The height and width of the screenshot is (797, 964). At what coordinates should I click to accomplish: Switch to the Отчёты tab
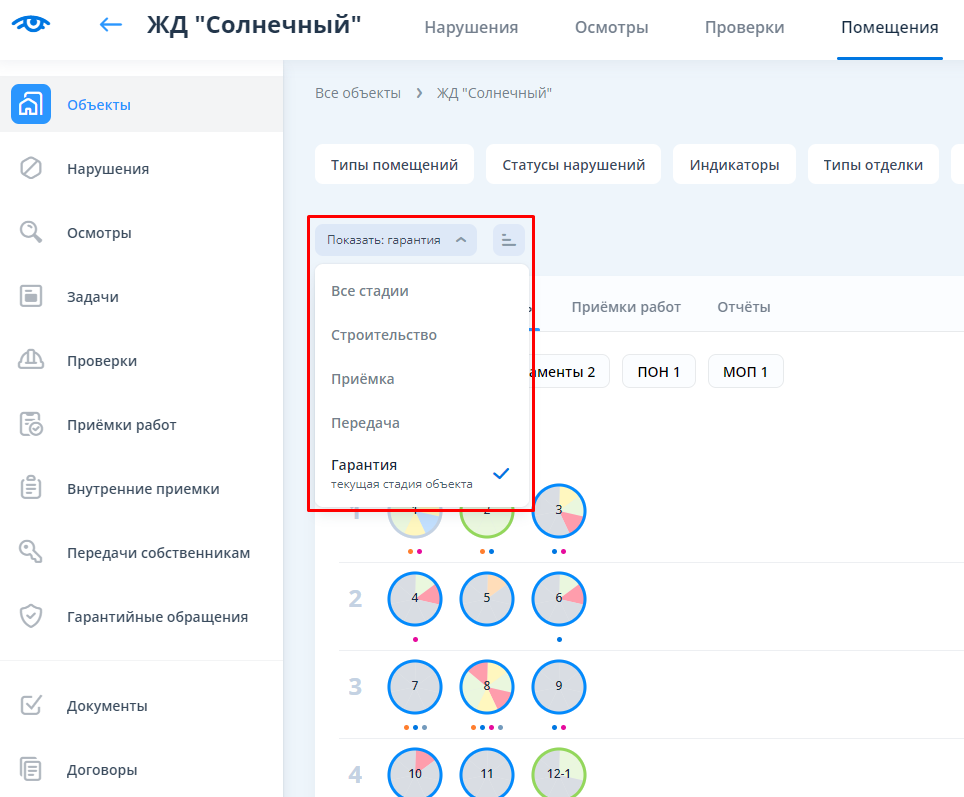coord(743,307)
